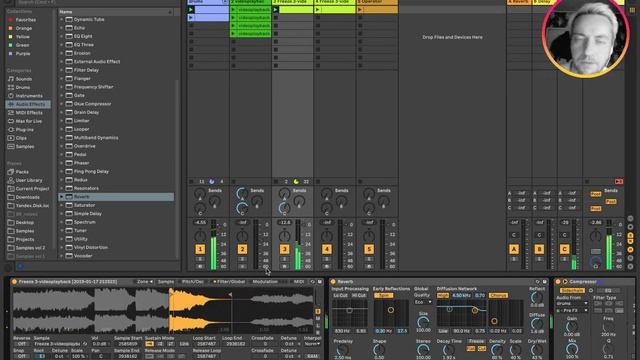Viewport: 640px width, 360px height.
Task: Expand the EQ Eight folder
Action: coord(62,36)
